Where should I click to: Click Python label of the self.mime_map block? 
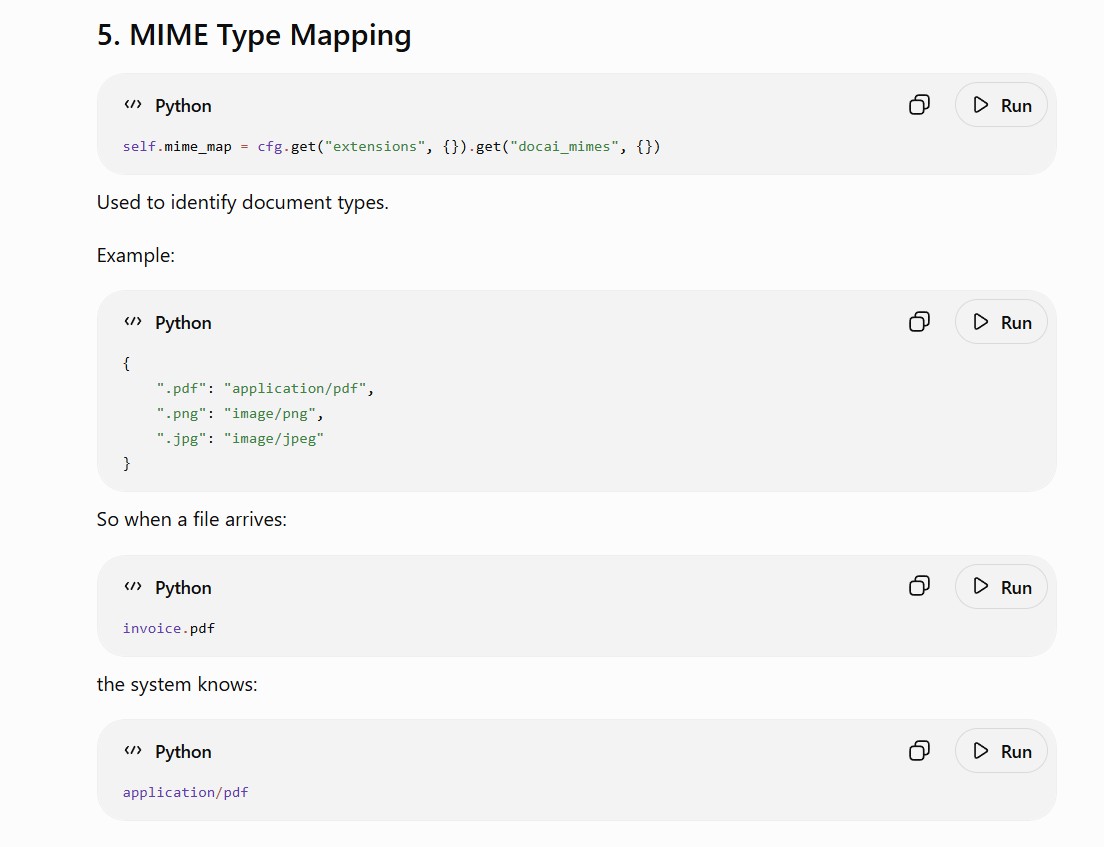coord(183,106)
